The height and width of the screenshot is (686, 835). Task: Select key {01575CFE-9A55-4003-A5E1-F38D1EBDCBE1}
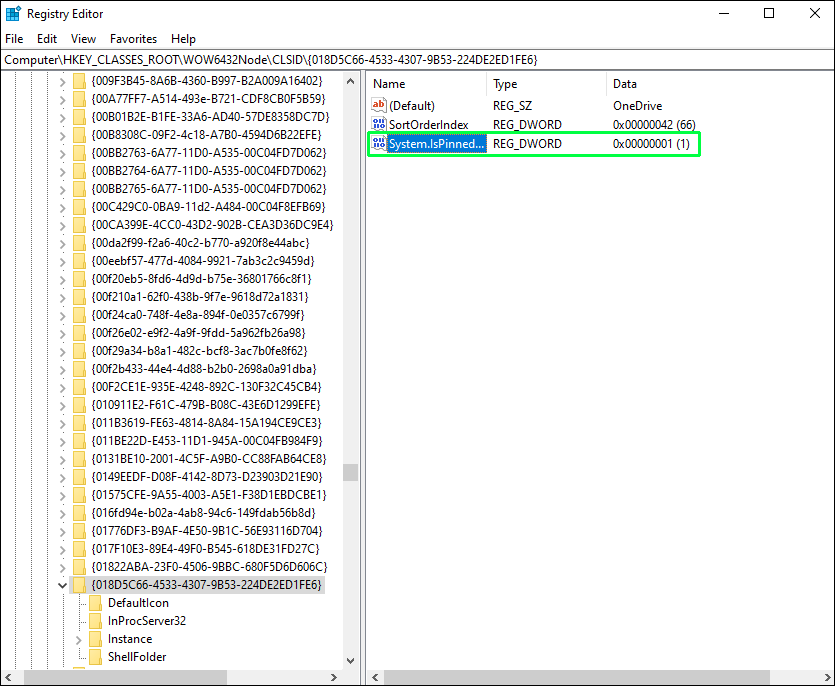pyautogui.click(x=209, y=495)
